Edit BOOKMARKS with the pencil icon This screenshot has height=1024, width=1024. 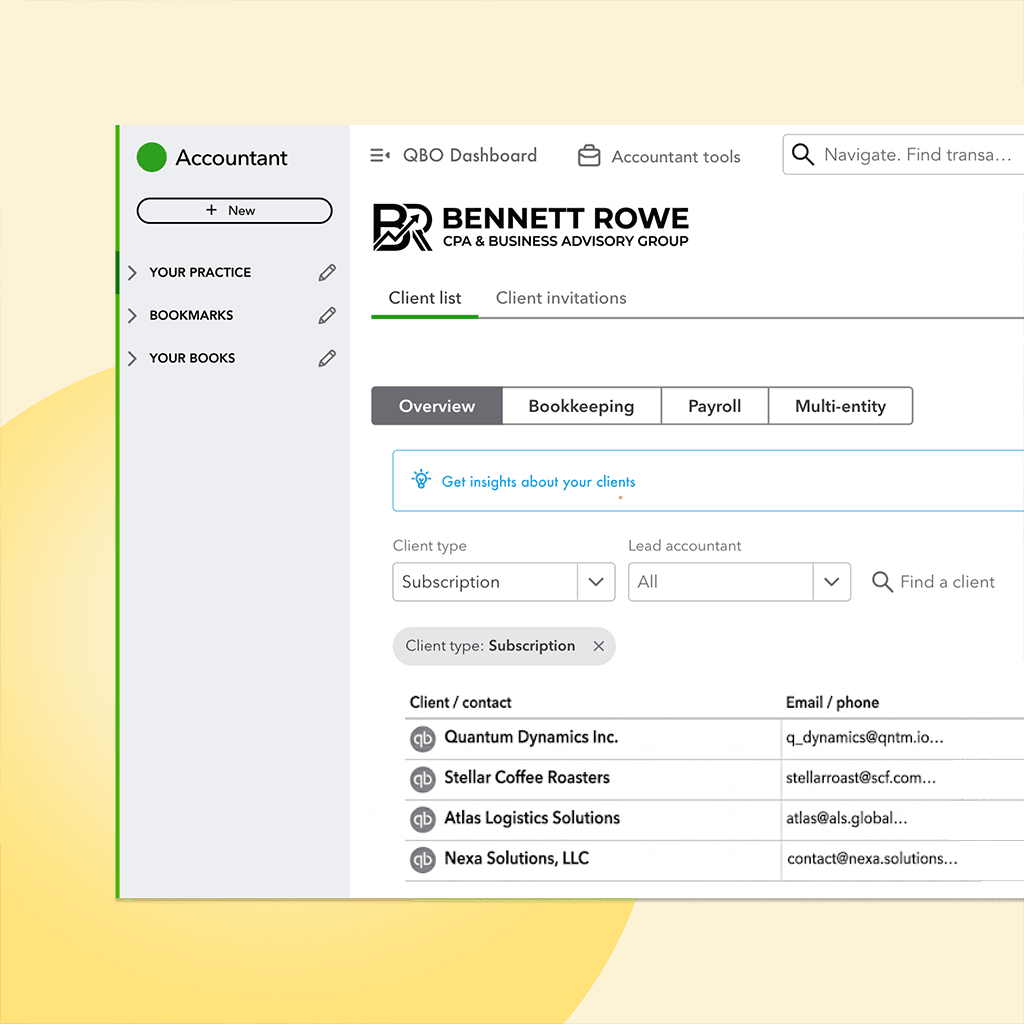(x=327, y=315)
